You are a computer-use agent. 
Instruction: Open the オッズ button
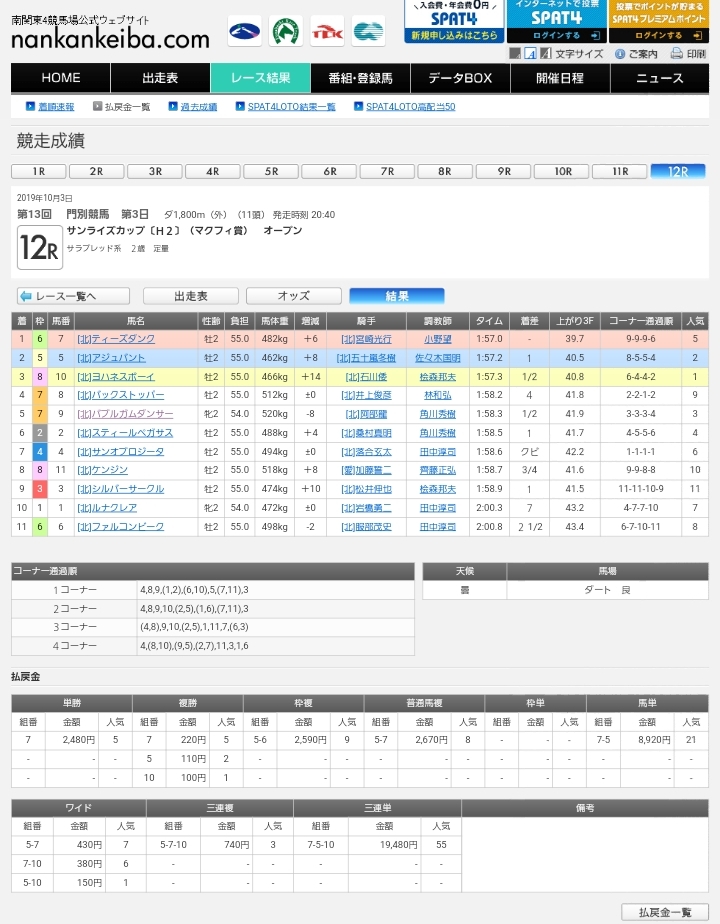293,296
